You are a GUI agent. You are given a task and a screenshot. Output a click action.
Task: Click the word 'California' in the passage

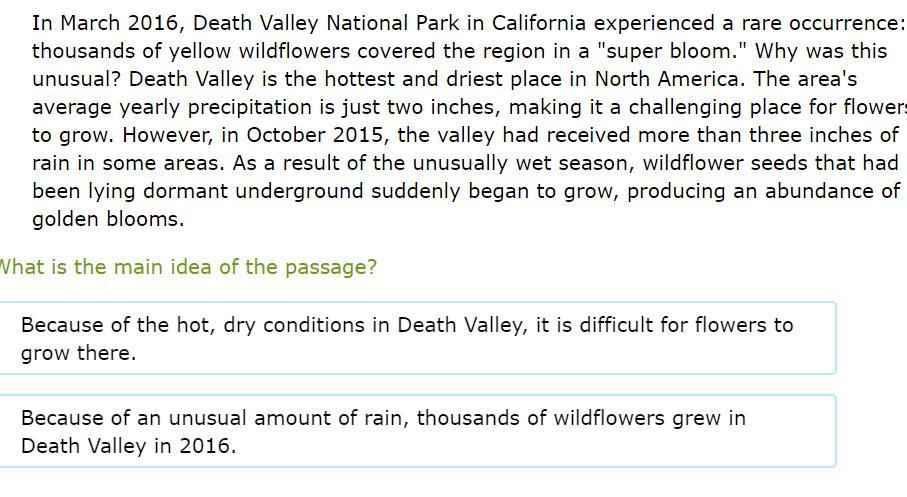pos(539,23)
